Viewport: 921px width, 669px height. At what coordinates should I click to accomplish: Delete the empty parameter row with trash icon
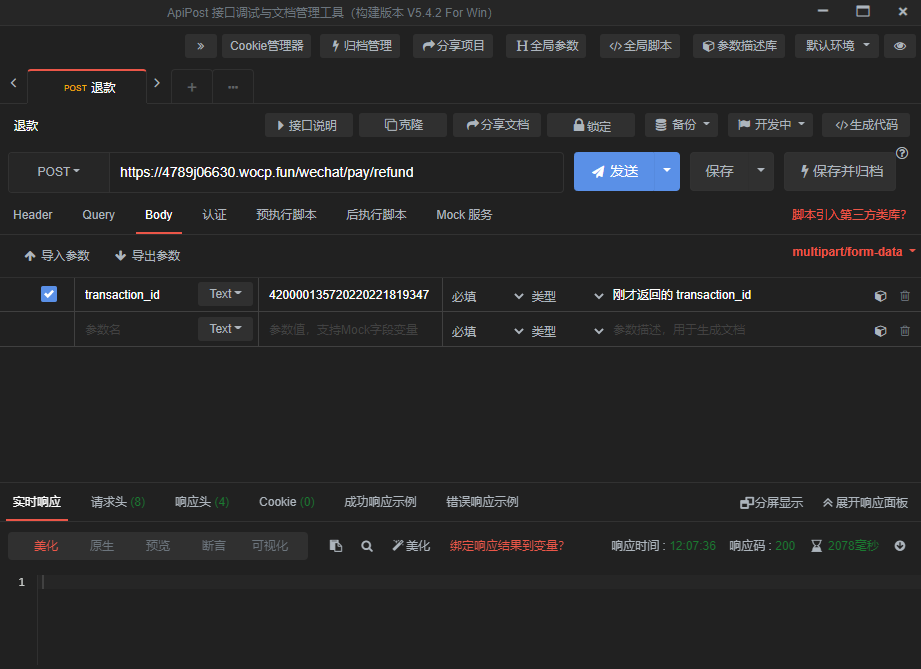pos(905,331)
